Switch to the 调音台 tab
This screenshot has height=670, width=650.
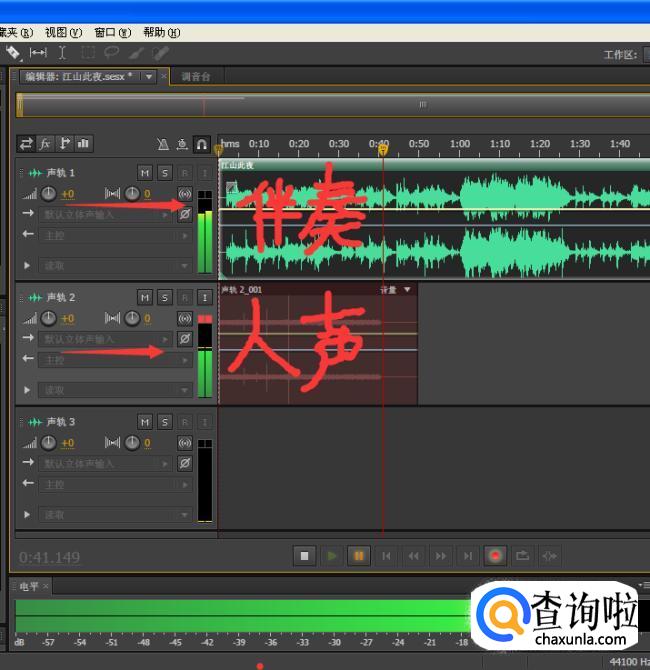coord(196,76)
